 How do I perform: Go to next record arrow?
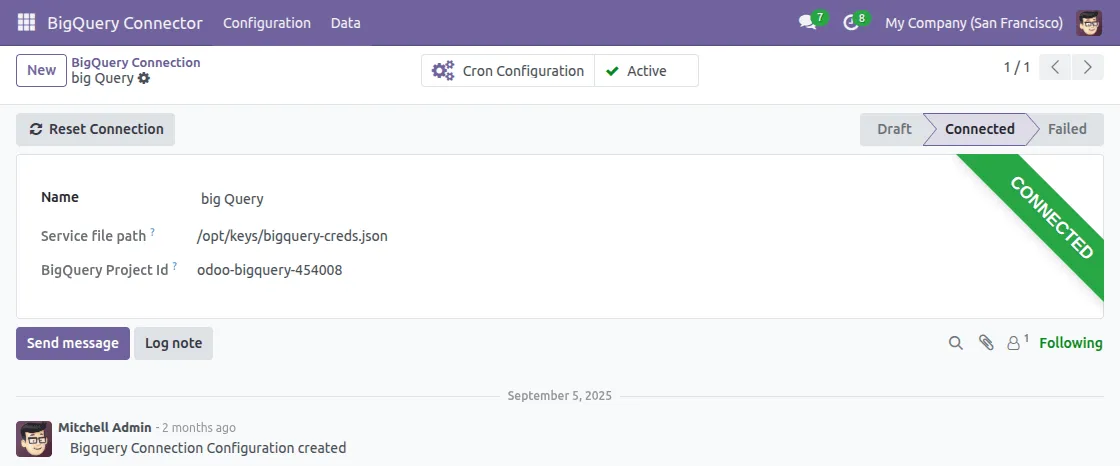(1086, 68)
